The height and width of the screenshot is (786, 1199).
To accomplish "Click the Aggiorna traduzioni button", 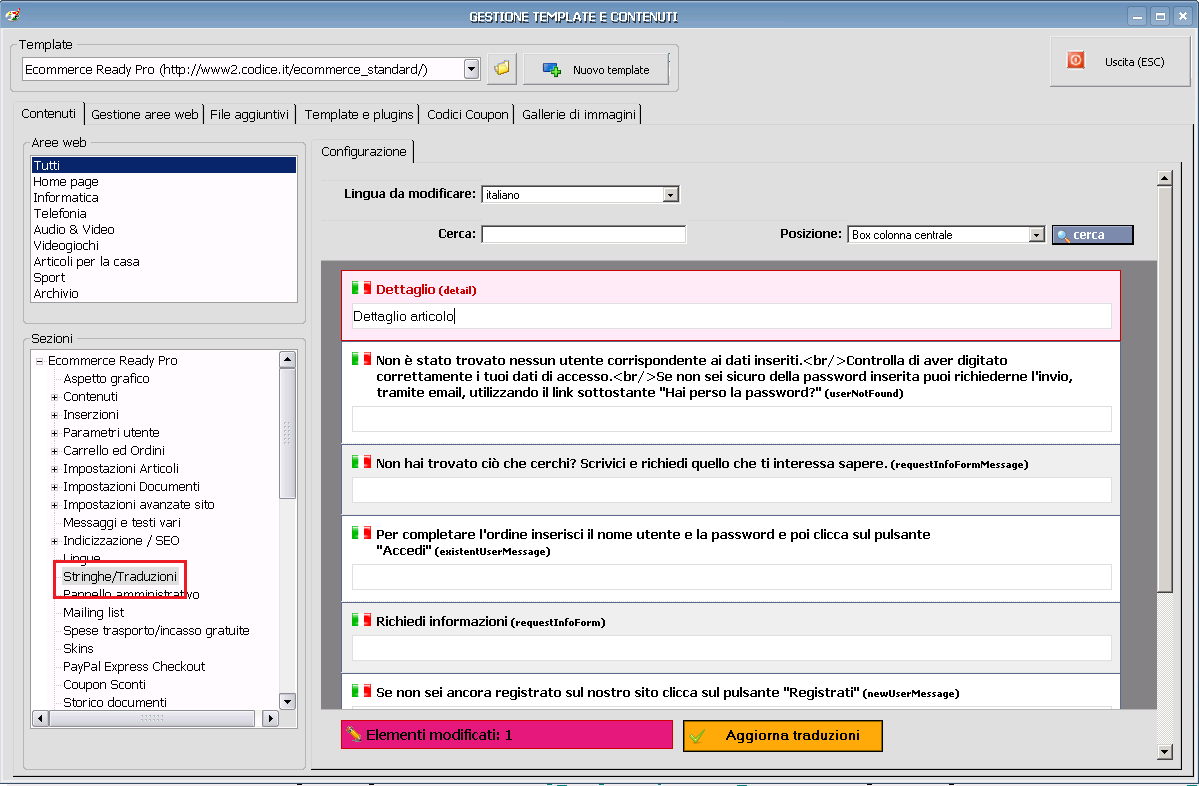I will point(782,736).
